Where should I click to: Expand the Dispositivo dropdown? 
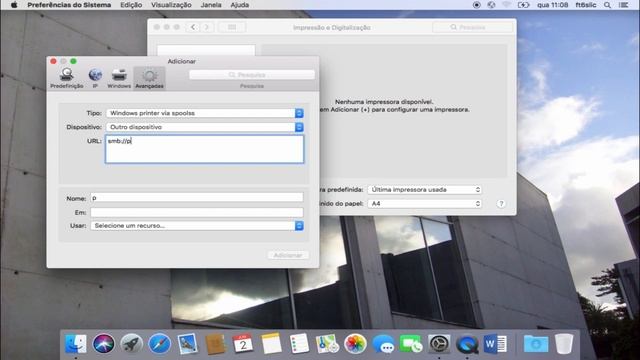(x=205, y=127)
